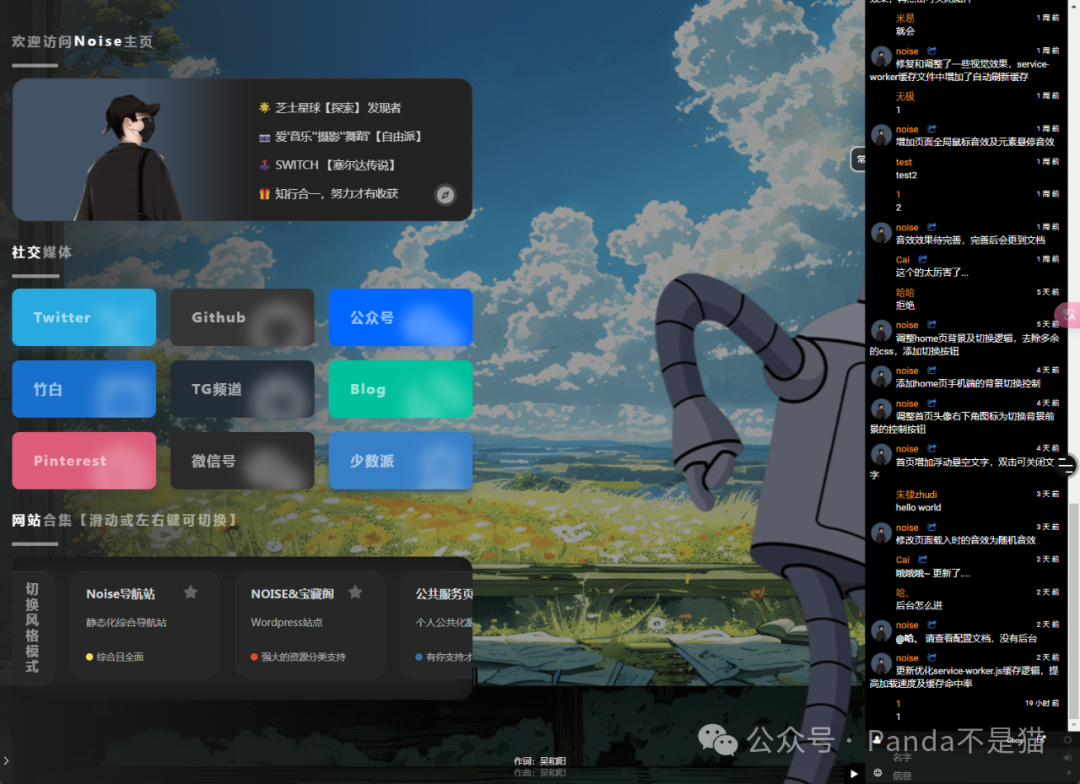Toggle 切换风格模式 style switch
1080x784 pixels.
coord(32,627)
